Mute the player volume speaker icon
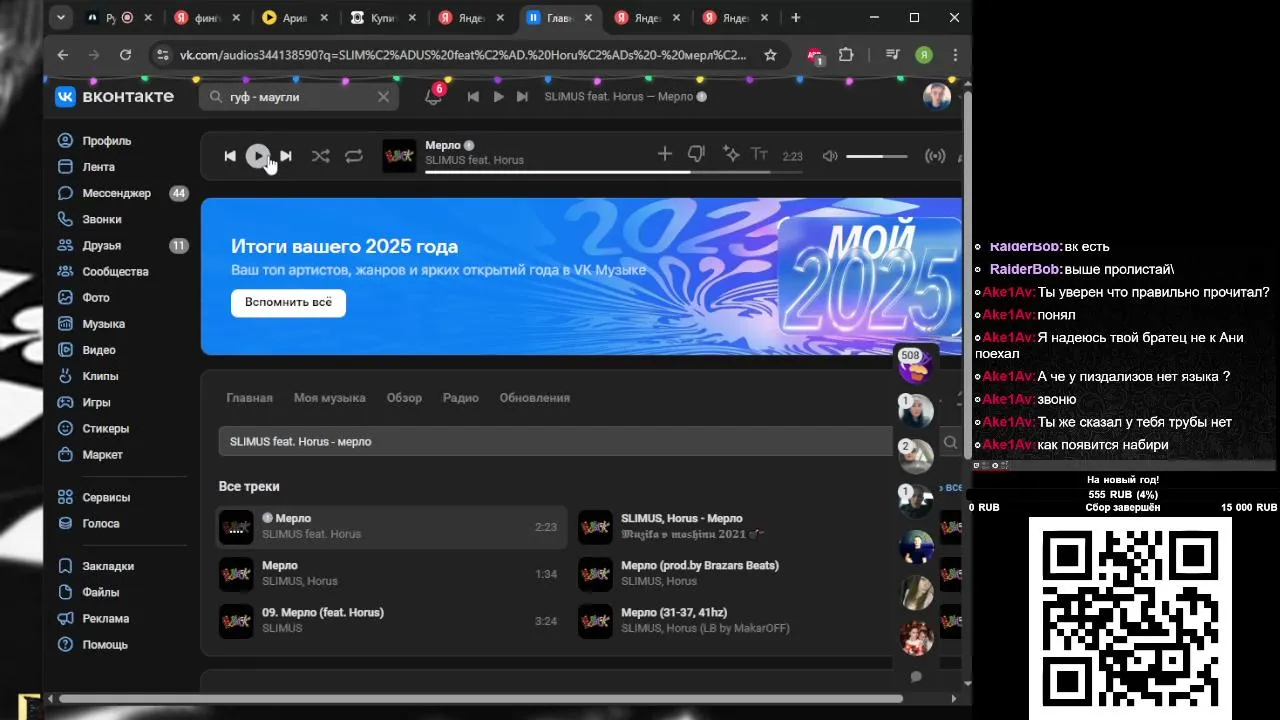The width and height of the screenshot is (1280, 720). [830, 156]
